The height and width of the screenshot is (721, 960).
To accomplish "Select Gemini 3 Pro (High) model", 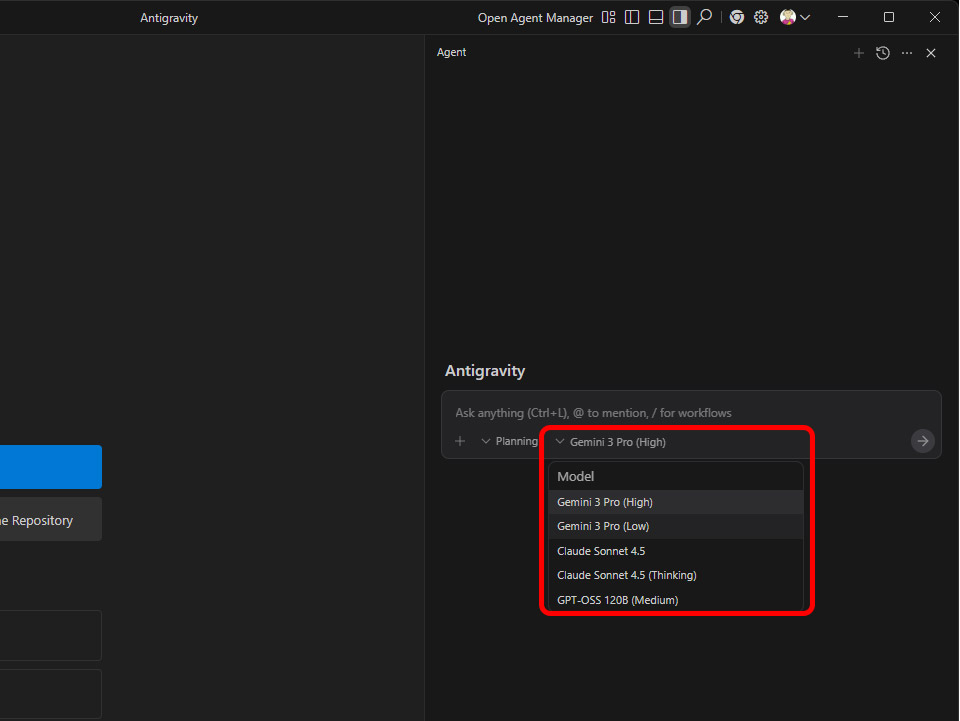I will point(676,502).
